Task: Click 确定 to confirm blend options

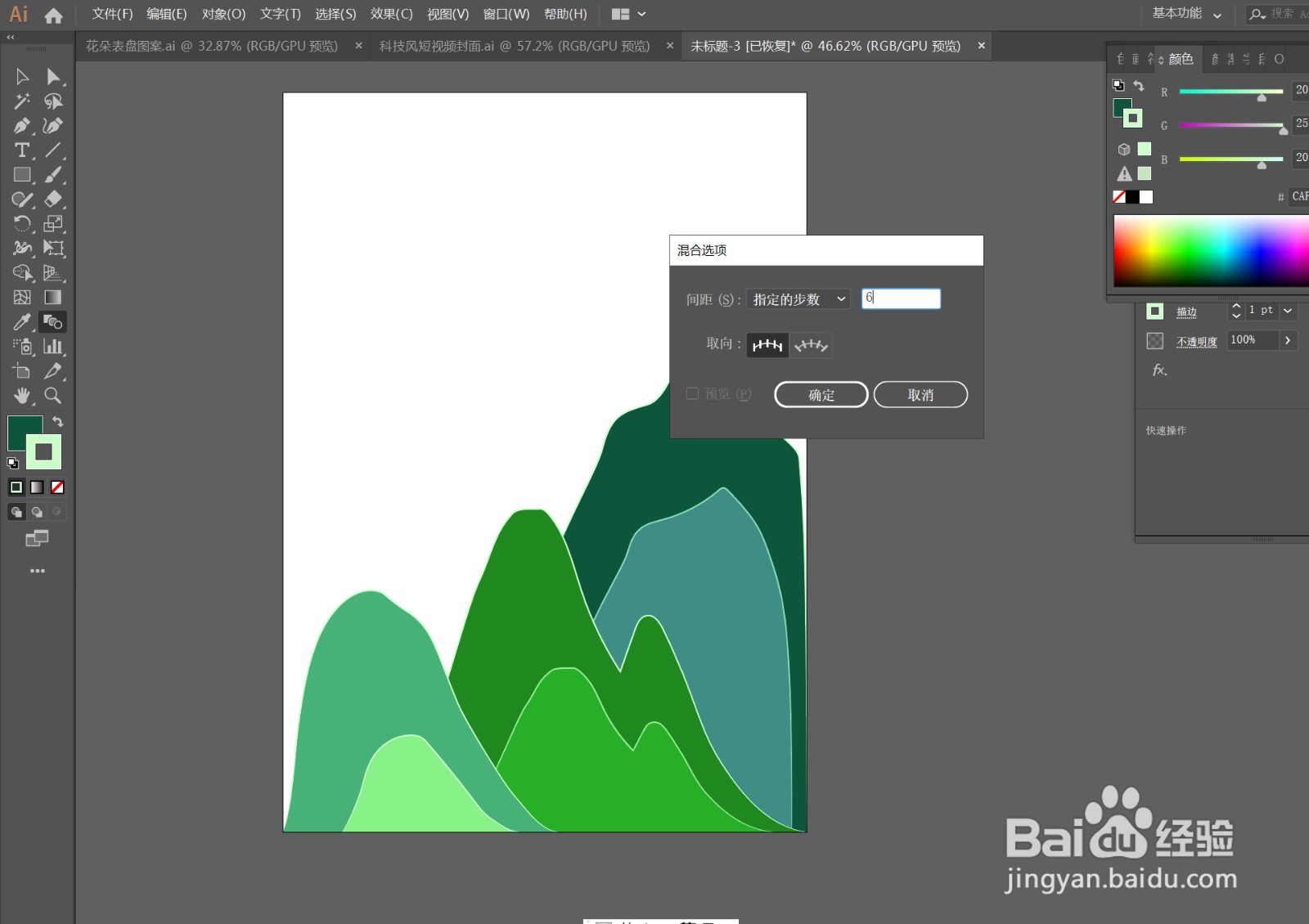Action: pyautogui.click(x=821, y=395)
